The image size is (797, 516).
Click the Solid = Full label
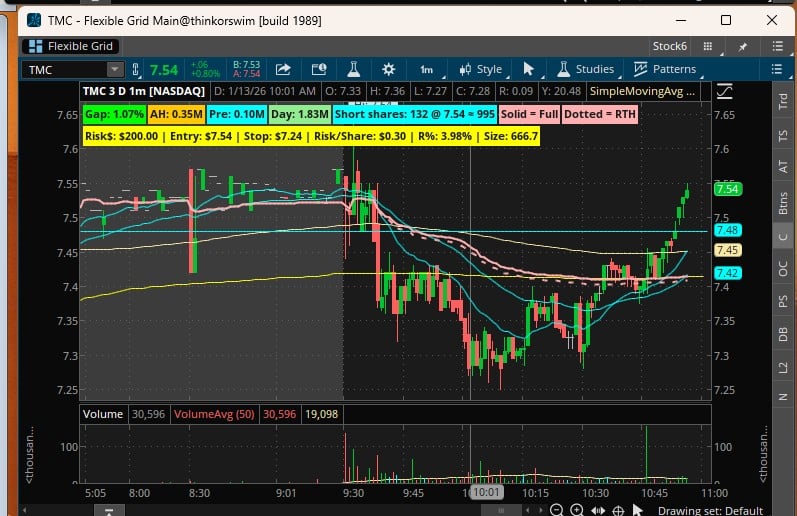[530, 114]
